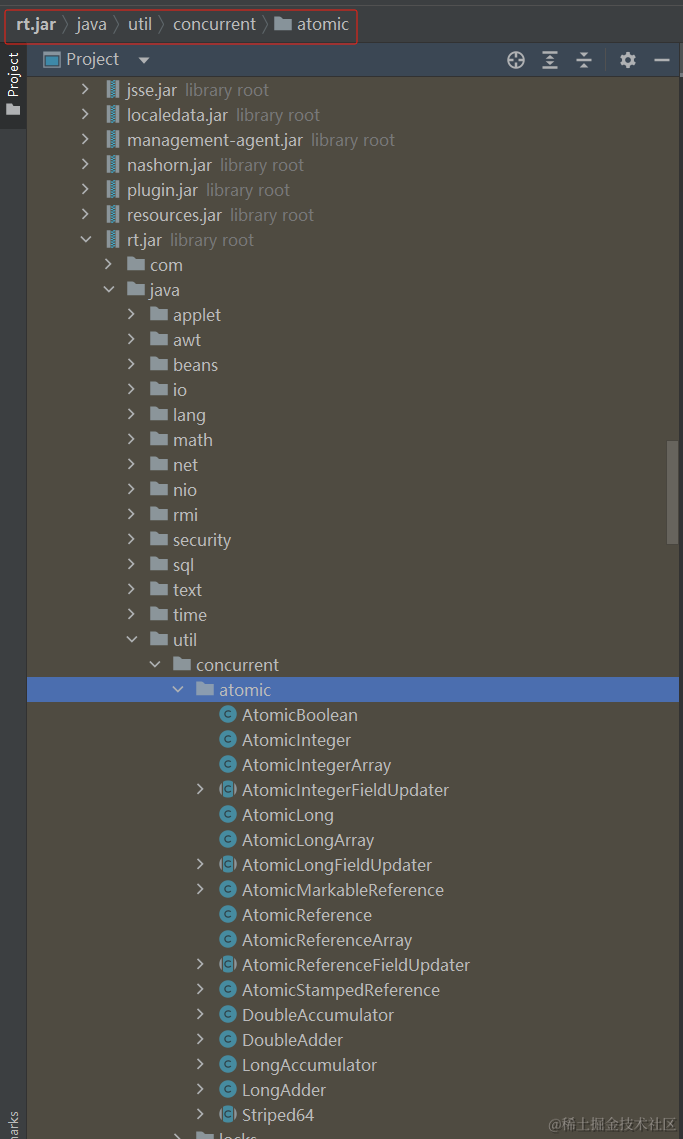
Task: Collapse the rt.jar library root
Action: click(86, 240)
